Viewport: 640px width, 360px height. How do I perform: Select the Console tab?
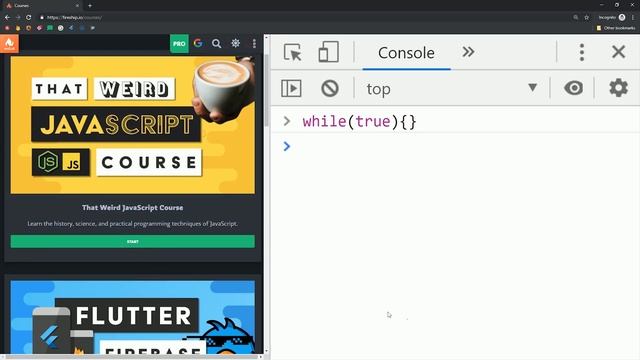(x=406, y=53)
